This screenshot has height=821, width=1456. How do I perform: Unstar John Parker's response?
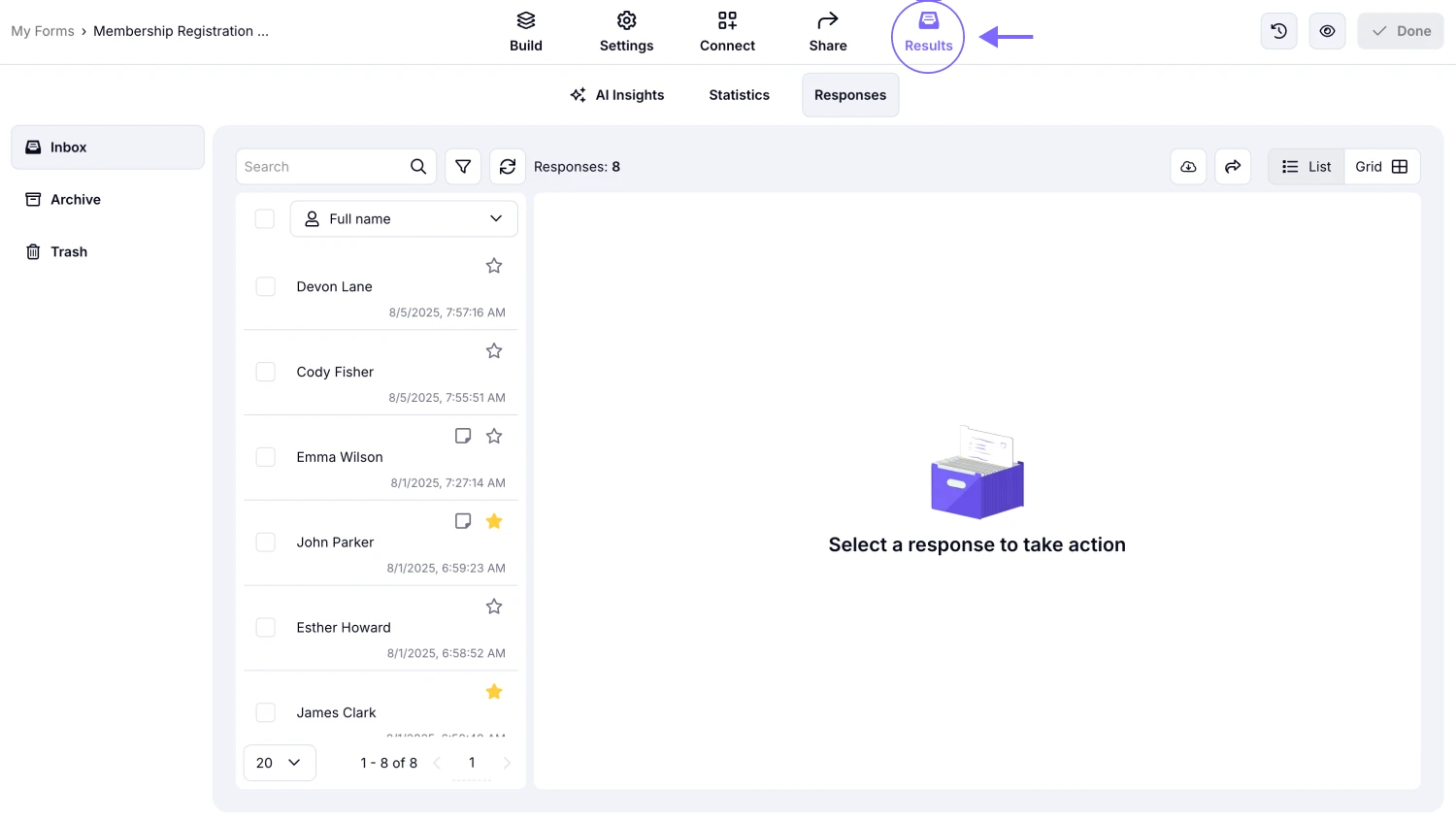click(494, 521)
